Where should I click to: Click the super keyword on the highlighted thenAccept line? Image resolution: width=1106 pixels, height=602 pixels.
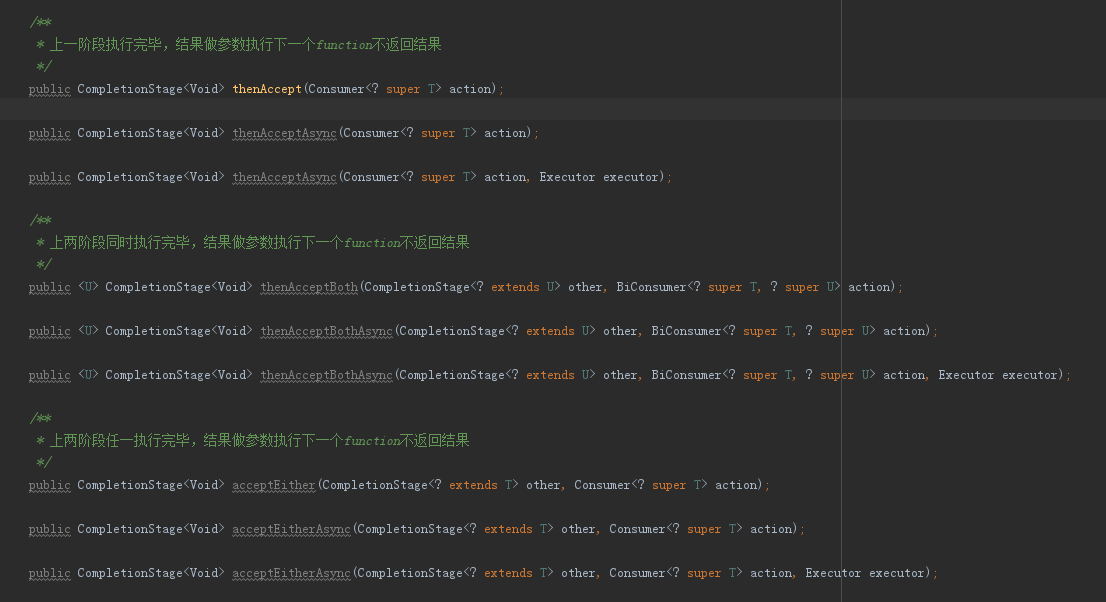click(x=403, y=89)
